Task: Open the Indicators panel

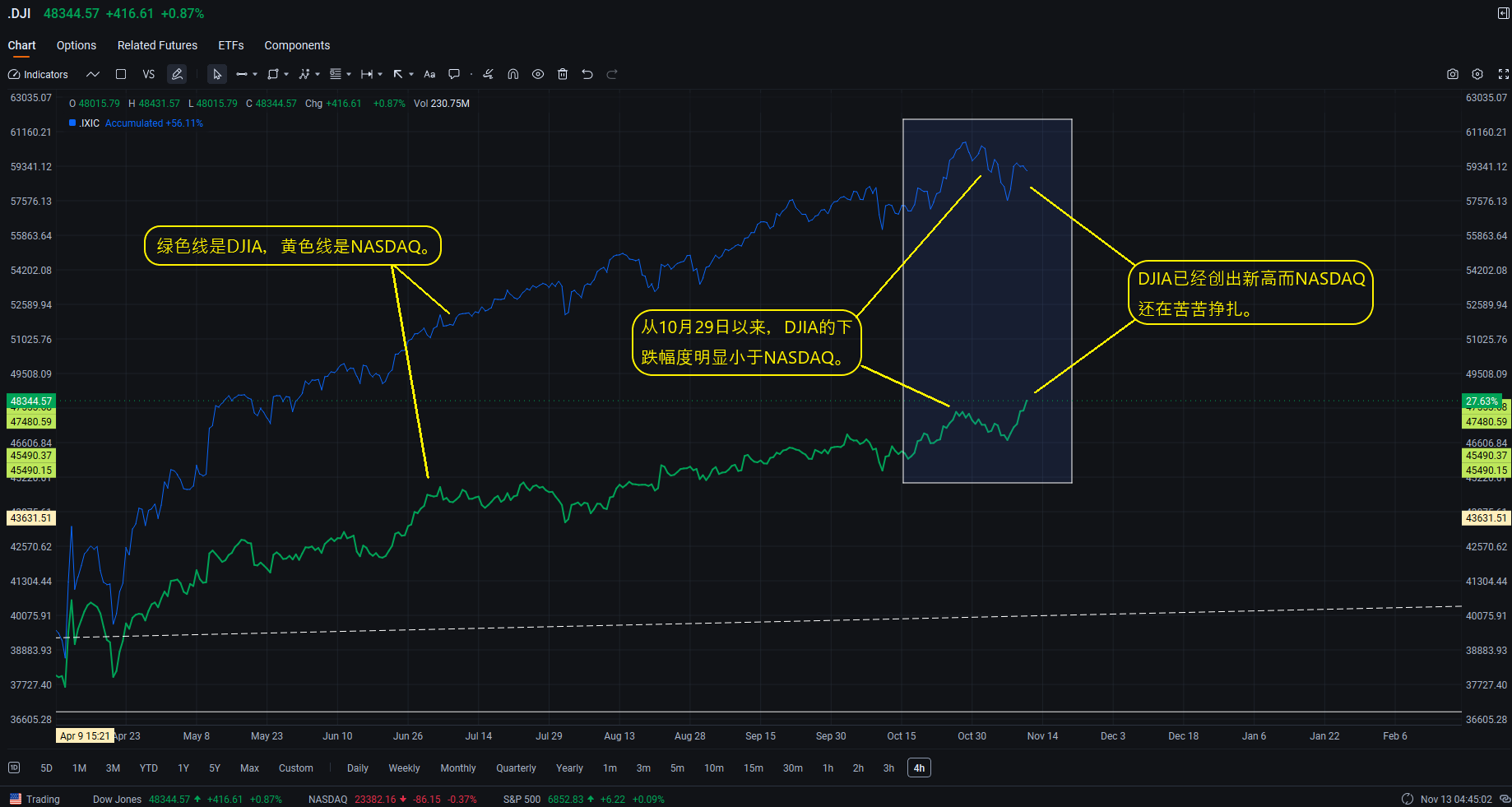Action: point(38,74)
